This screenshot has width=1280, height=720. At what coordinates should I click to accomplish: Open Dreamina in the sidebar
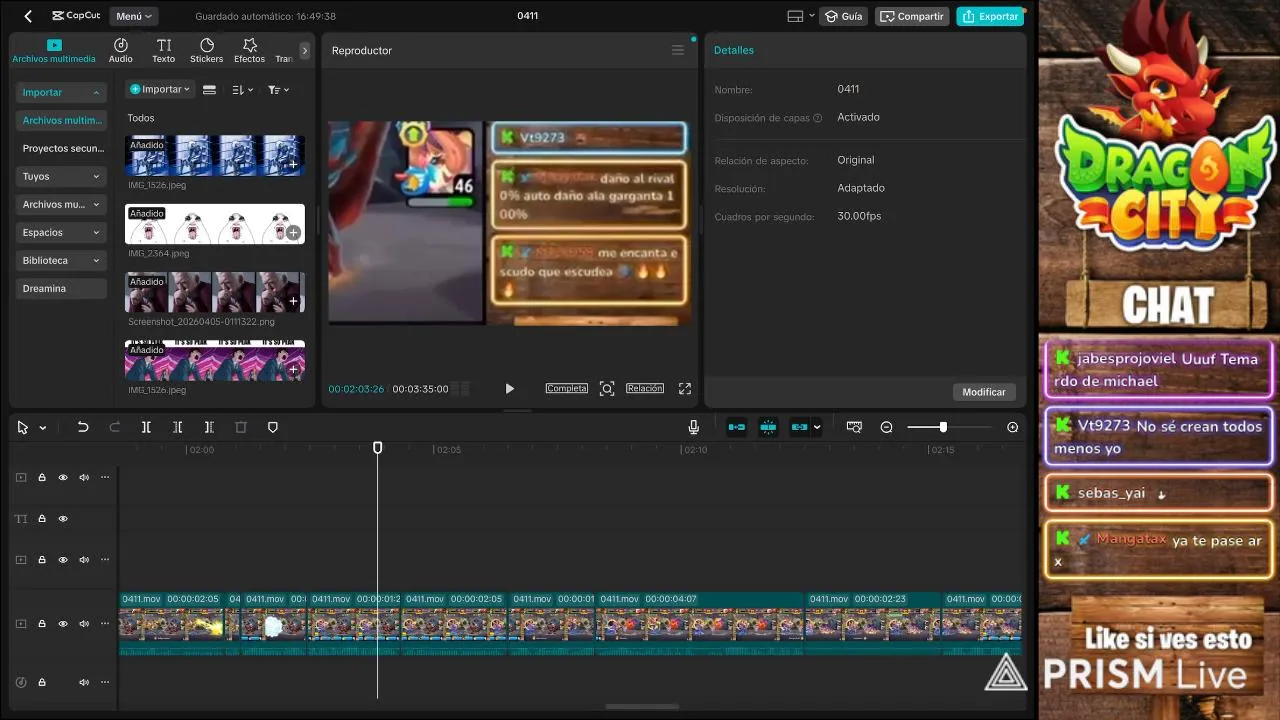coord(61,288)
